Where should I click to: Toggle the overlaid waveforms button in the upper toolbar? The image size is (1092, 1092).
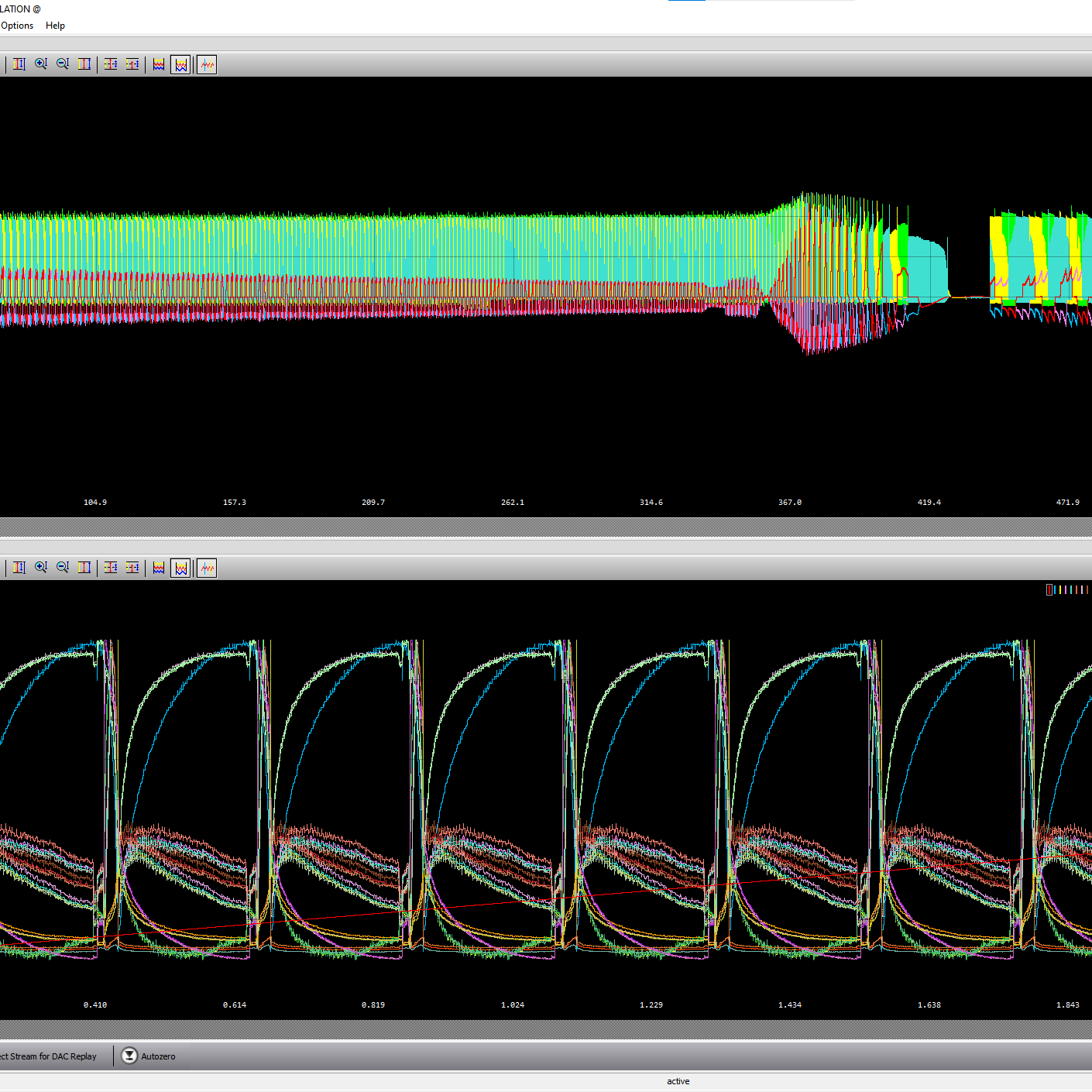(180, 64)
